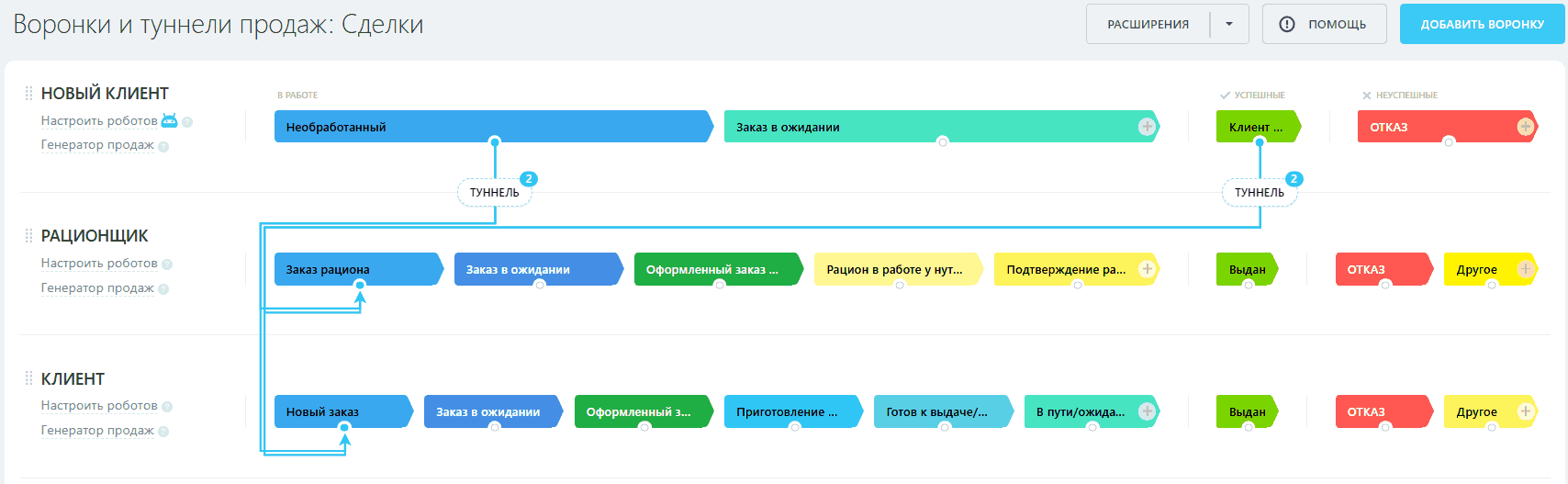This screenshot has width=1568, height=484.
Task: Click plus icon on ОТКАЗ stage in НОВЫЙ КЛИЕНТ
Action: click(x=1525, y=127)
